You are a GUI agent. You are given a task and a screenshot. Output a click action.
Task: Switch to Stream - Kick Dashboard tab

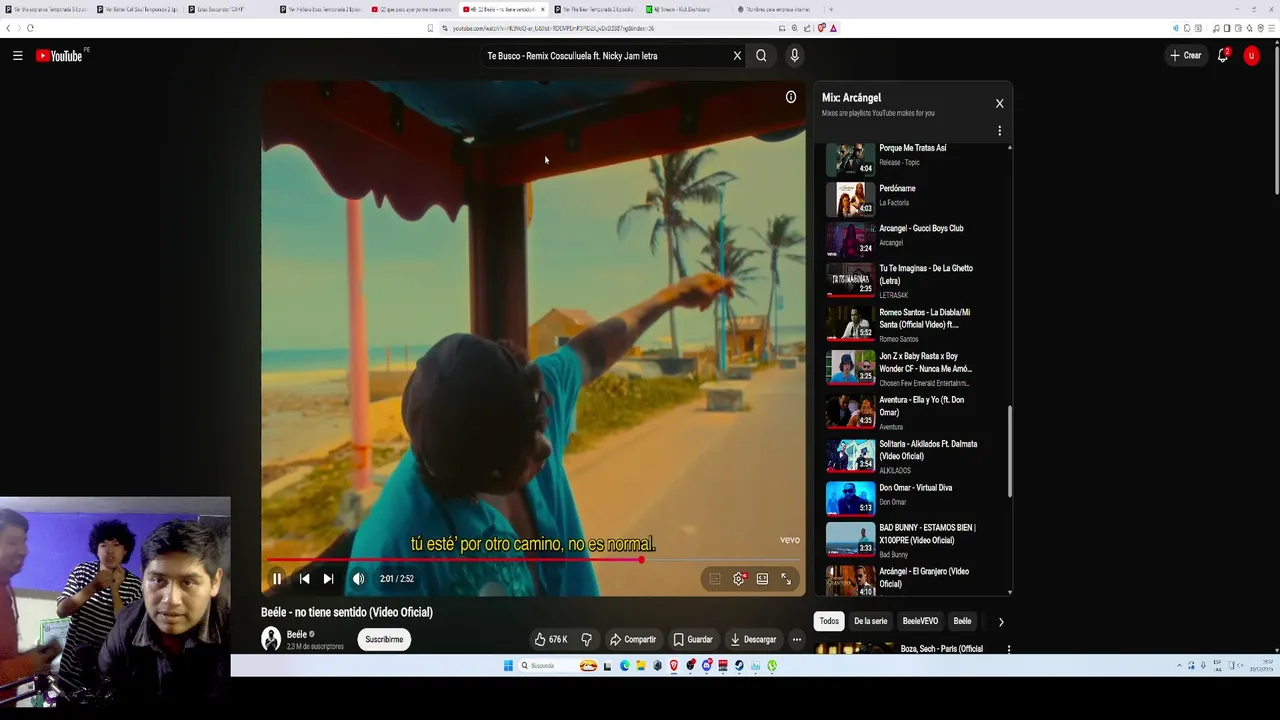686,9
